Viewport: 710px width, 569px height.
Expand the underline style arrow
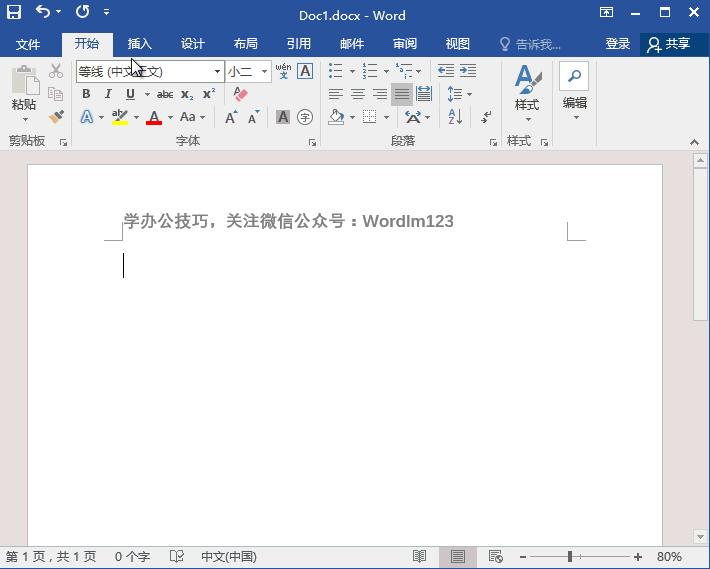(x=147, y=94)
